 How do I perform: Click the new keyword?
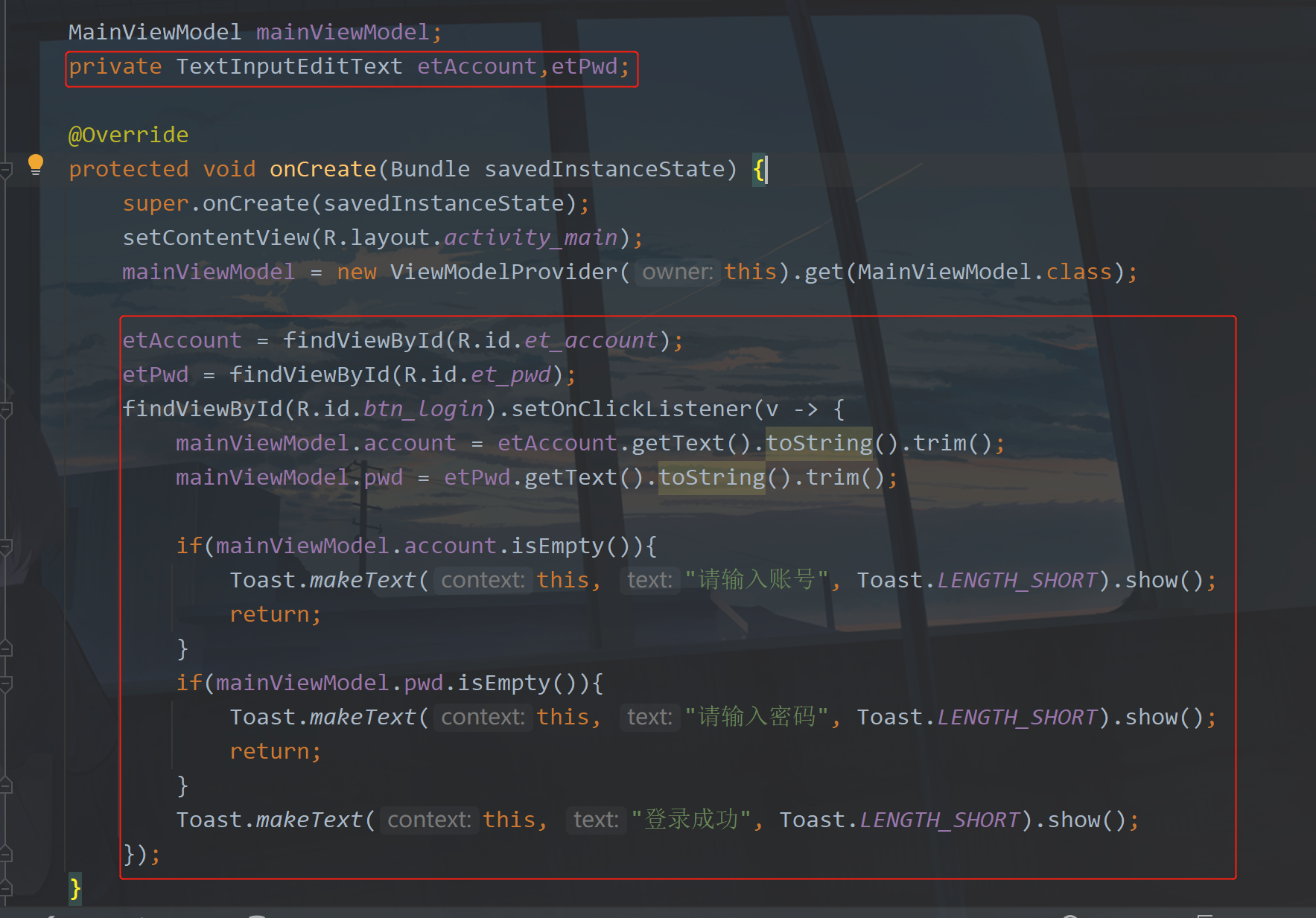click(x=357, y=272)
